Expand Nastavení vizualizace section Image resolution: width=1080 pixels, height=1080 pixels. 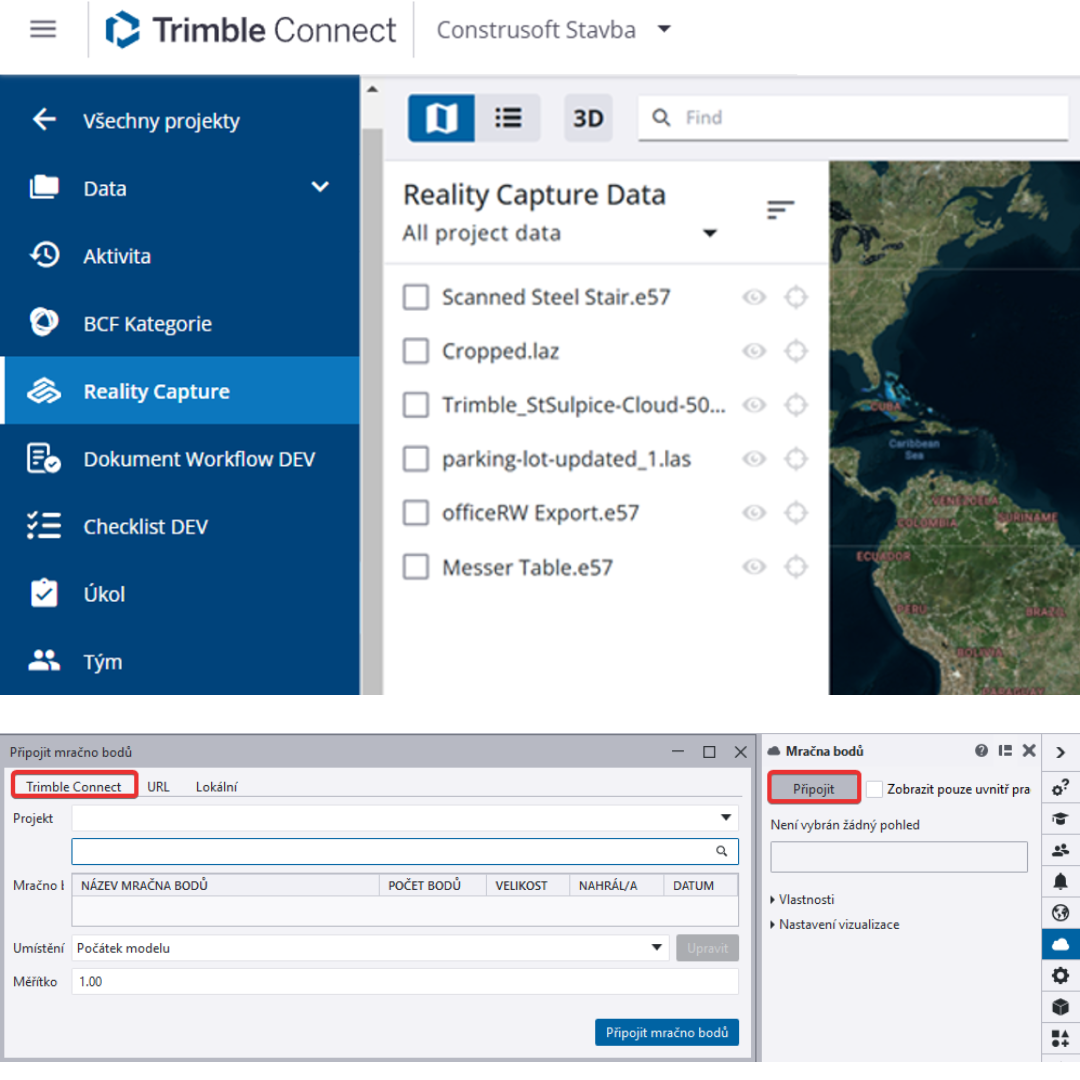tap(835, 924)
